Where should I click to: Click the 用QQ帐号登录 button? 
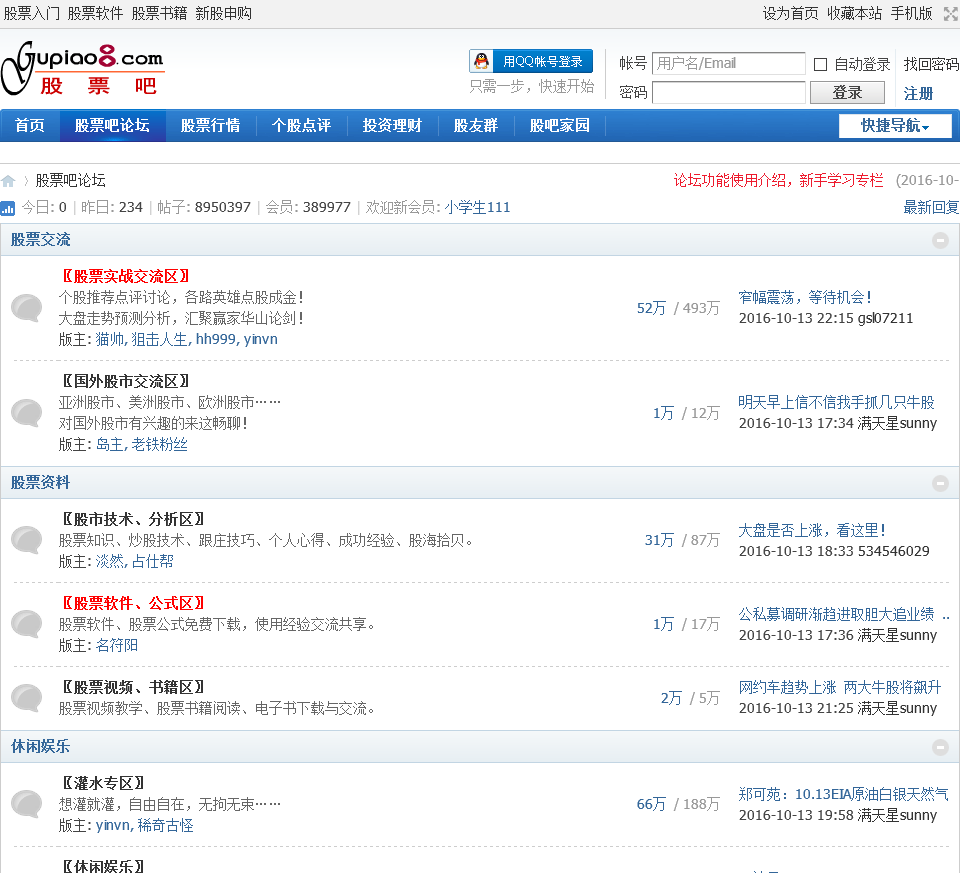click(531, 61)
